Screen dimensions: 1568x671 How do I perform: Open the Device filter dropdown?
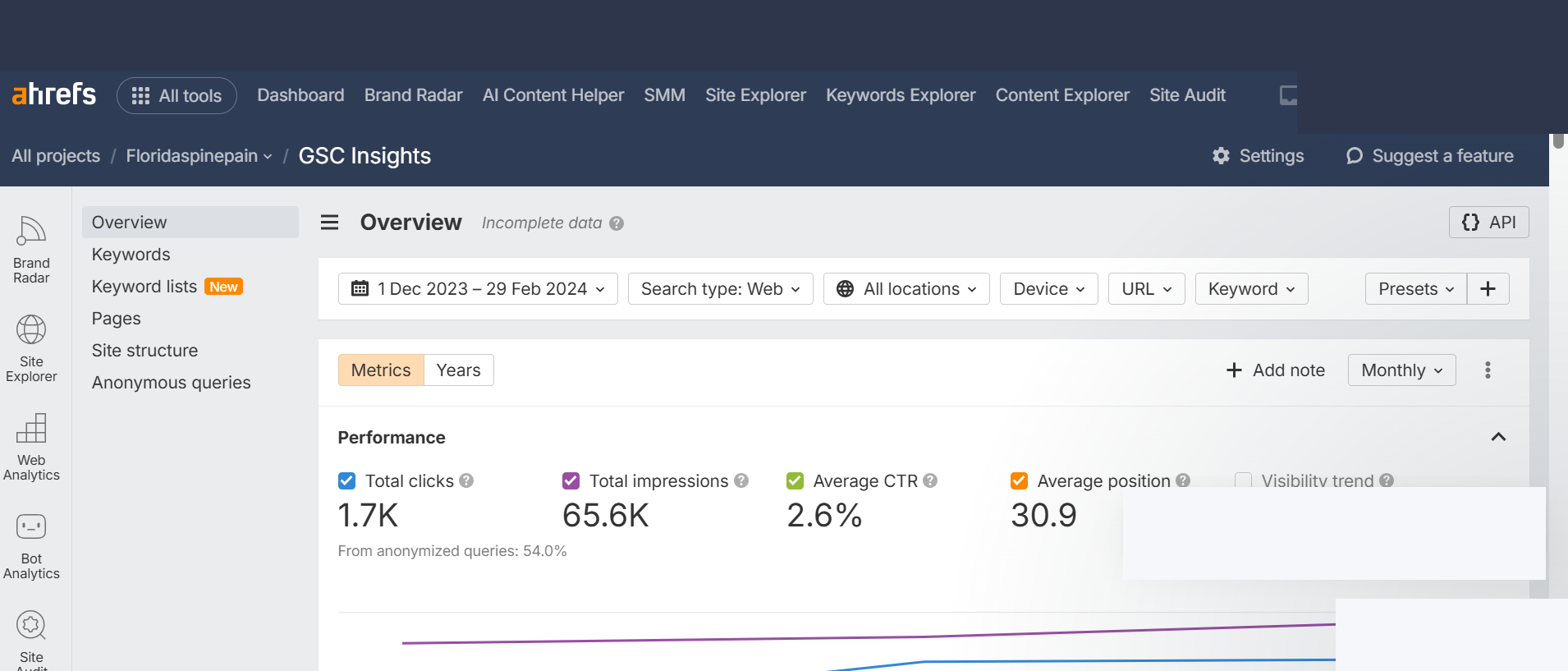[x=1048, y=289]
